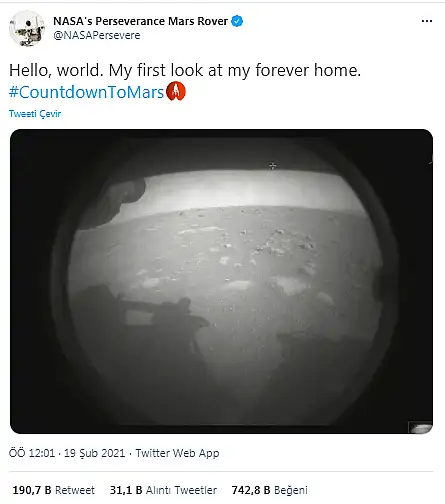The image size is (445, 504).
Task: Click the 19 Şub 2021 date
Action: [x=94, y=453]
